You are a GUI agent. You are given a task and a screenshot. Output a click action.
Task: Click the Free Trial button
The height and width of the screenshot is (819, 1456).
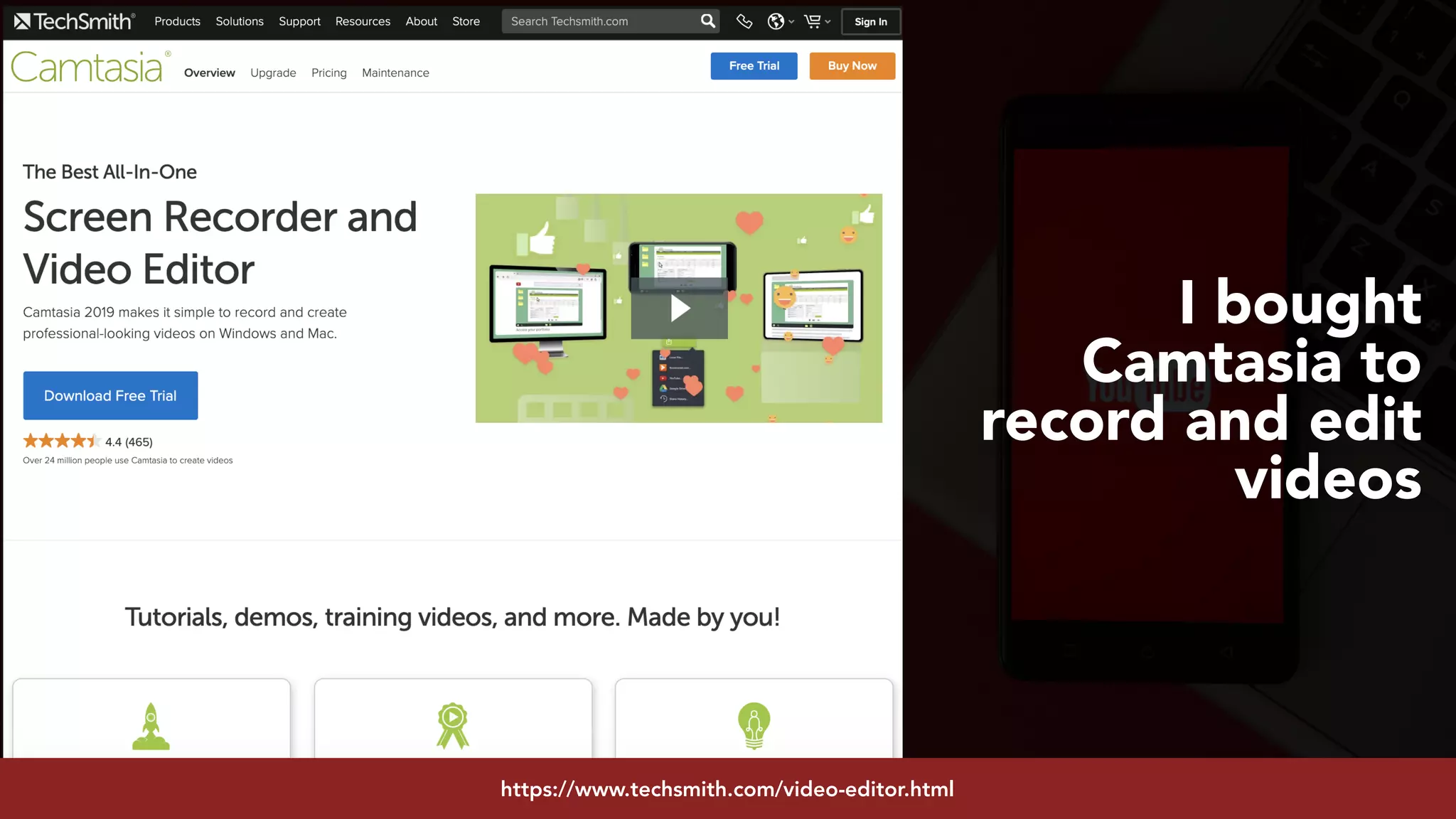754,65
